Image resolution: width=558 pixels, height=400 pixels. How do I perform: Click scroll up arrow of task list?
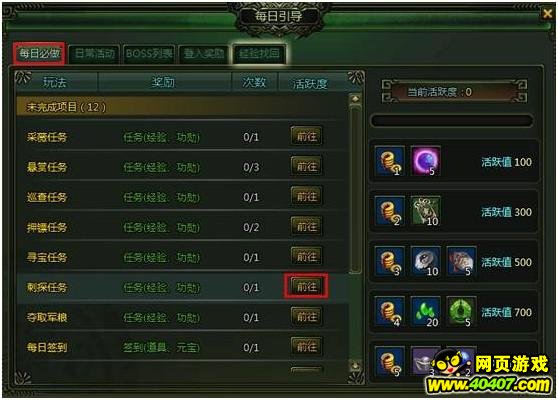click(355, 99)
